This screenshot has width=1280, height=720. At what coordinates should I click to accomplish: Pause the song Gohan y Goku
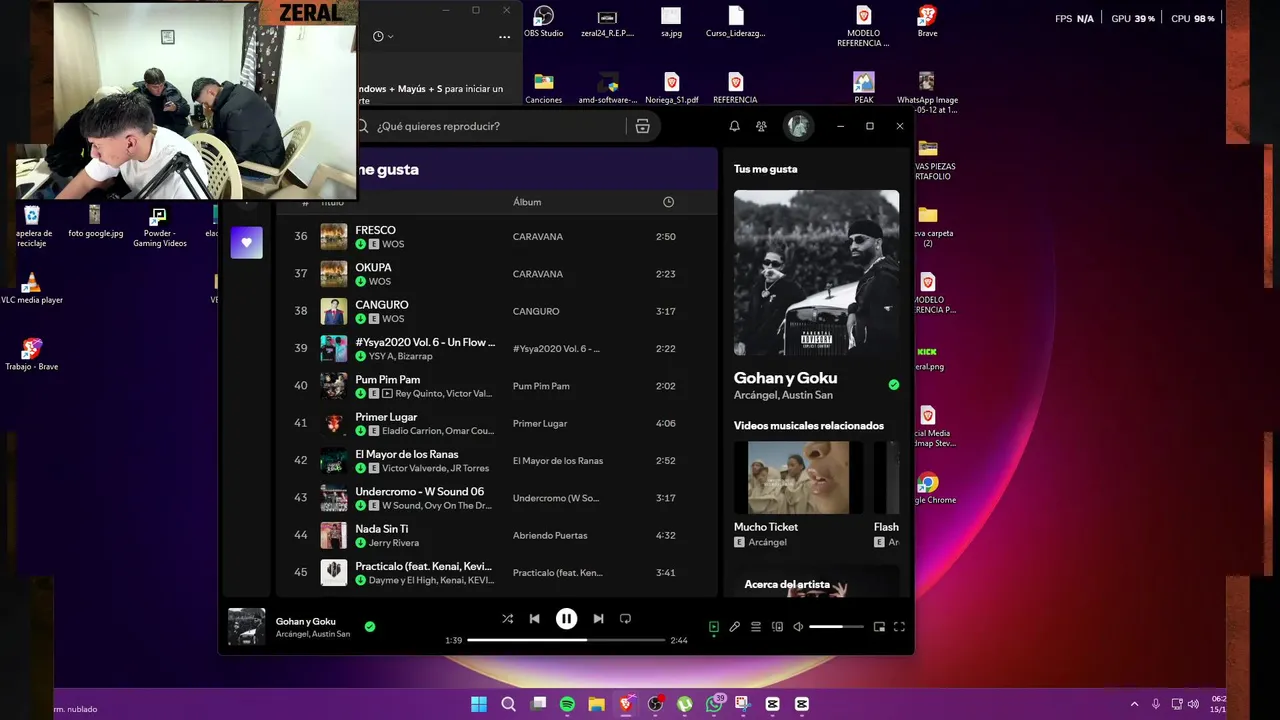(x=566, y=619)
